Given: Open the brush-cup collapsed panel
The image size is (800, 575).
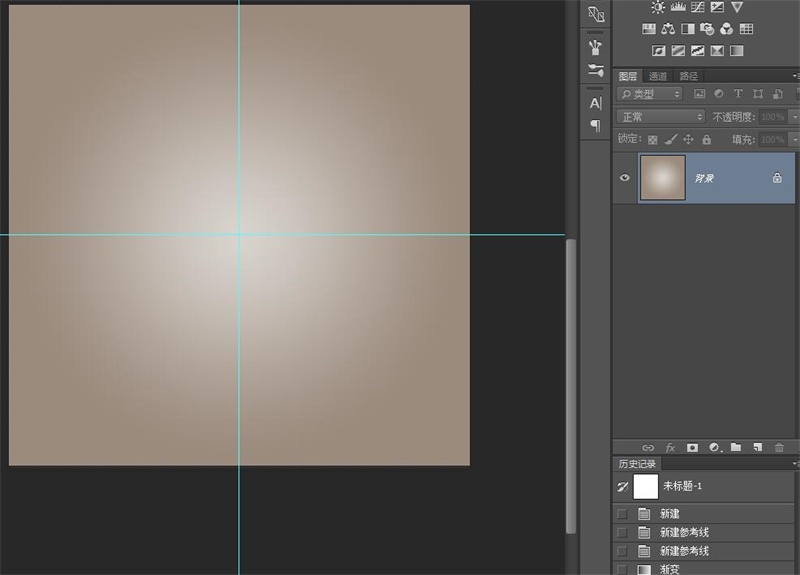Looking at the screenshot, I should tap(595, 47).
